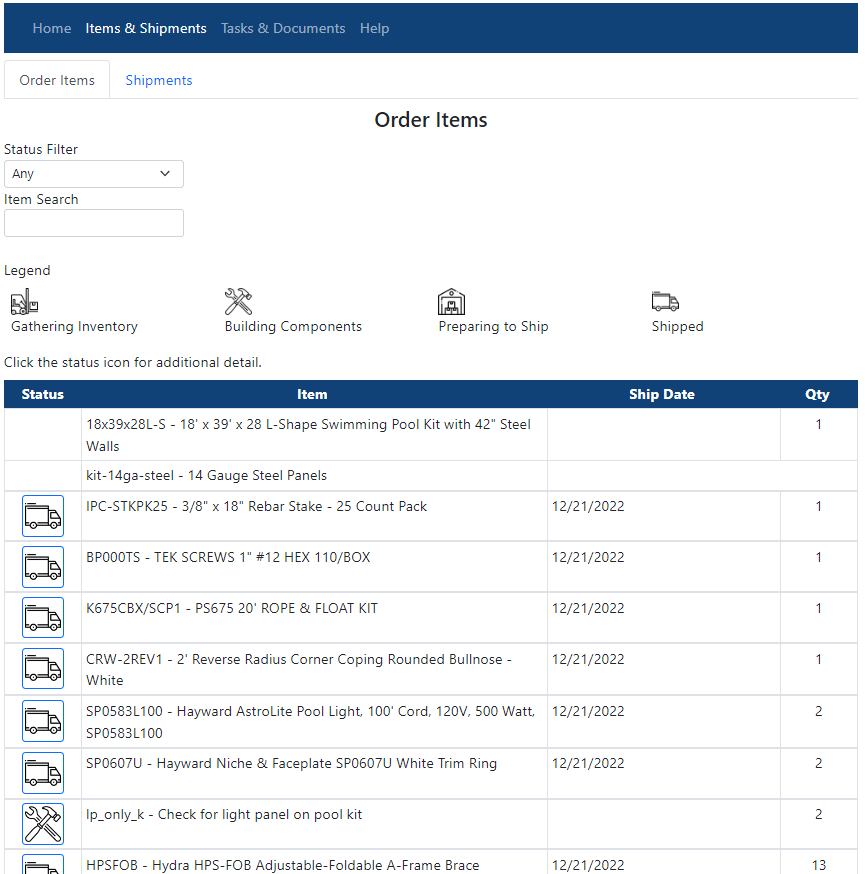Focus the Item Search field
The height and width of the screenshot is (874, 865).
[94, 223]
